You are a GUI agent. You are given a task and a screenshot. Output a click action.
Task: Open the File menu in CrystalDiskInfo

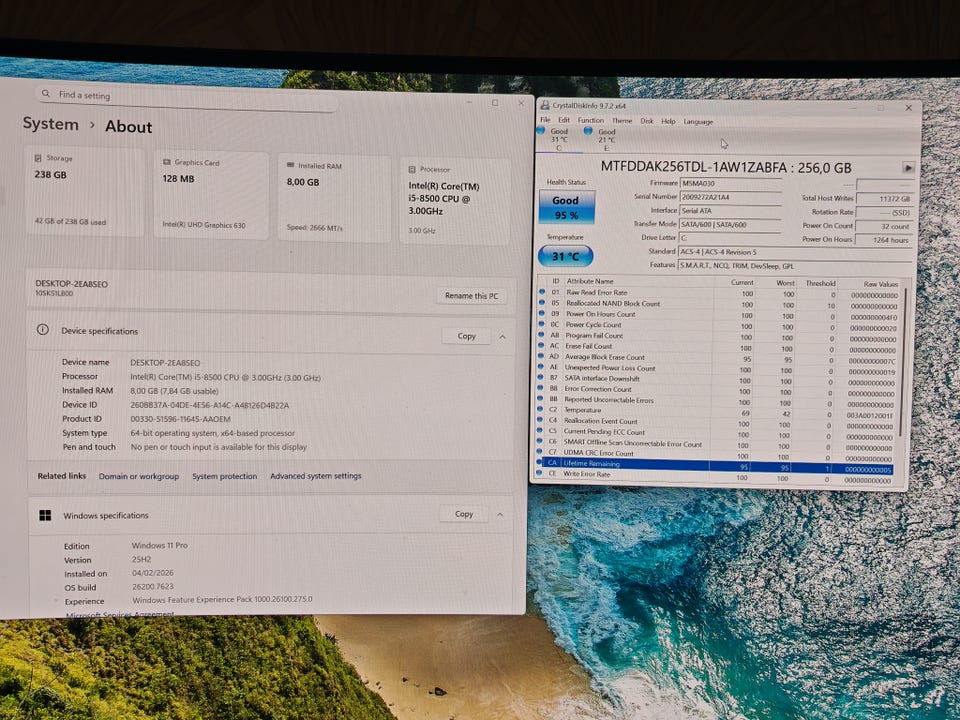[x=545, y=120]
